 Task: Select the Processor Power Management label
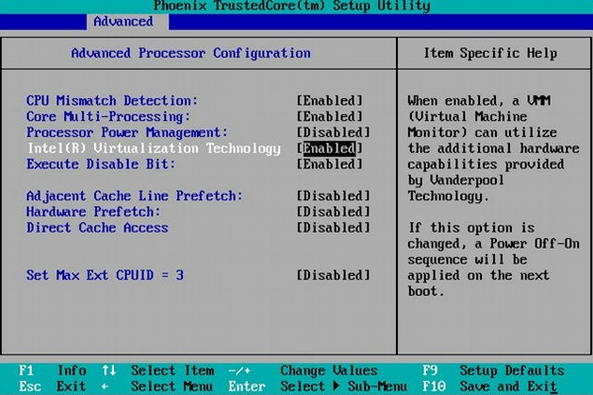click(127, 132)
